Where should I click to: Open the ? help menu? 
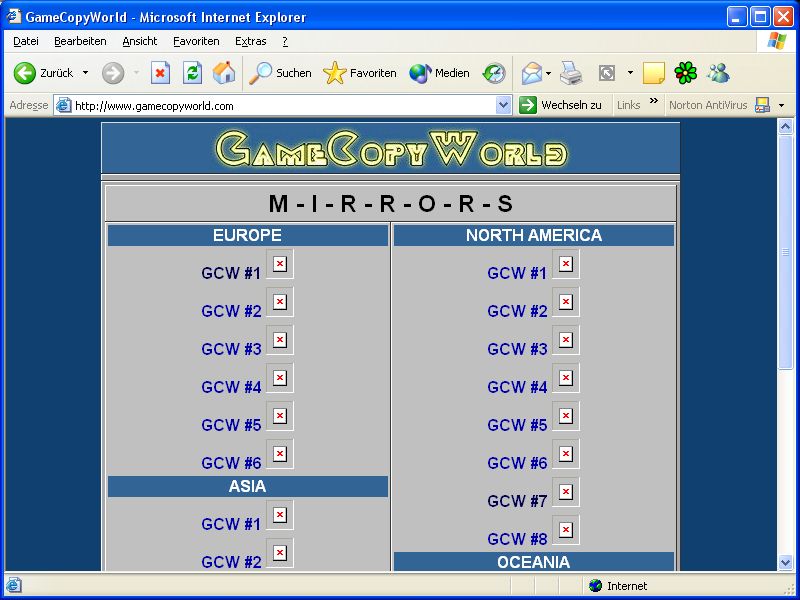pos(285,41)
